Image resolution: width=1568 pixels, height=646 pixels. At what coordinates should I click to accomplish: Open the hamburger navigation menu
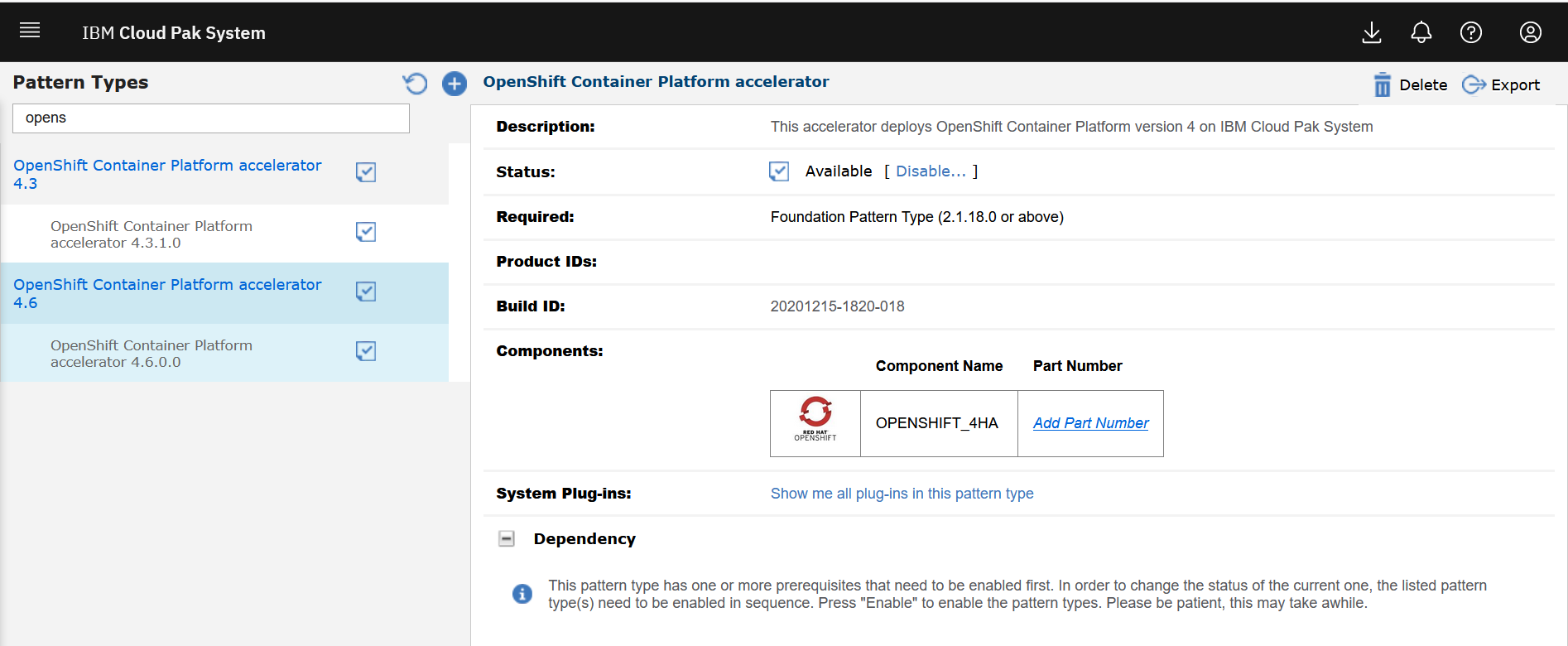click(30, 31)
